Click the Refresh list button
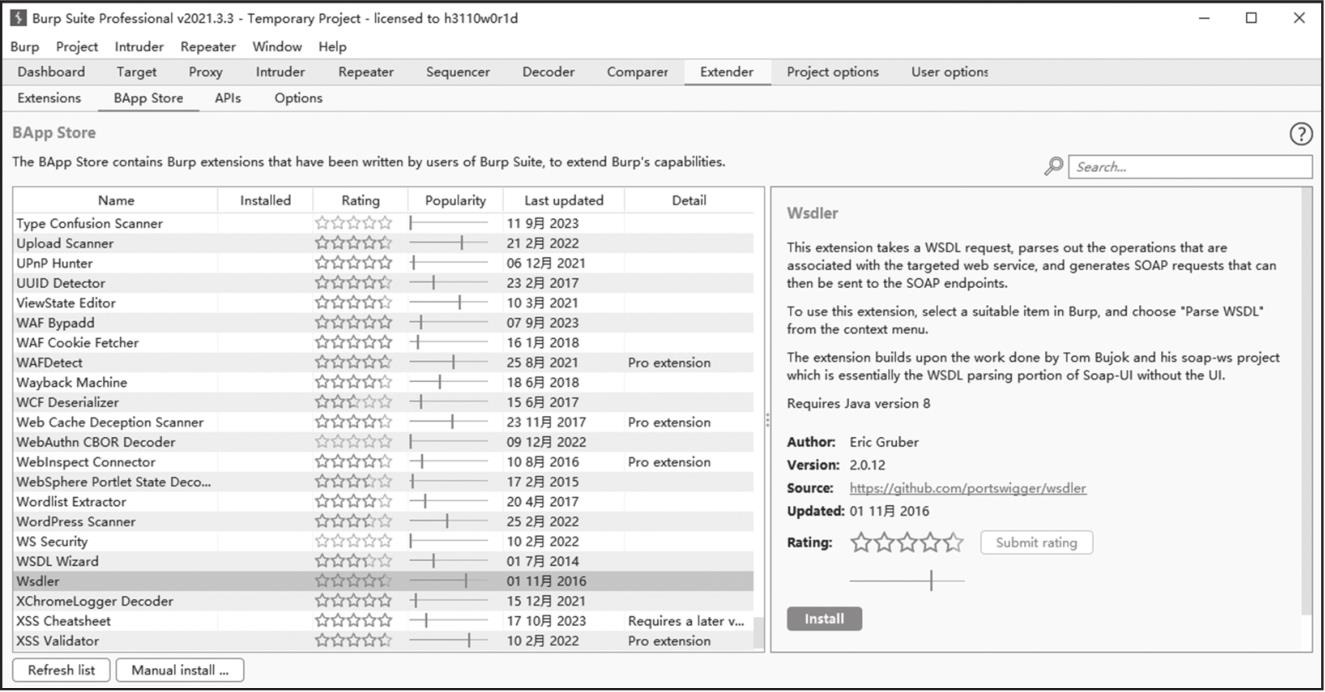 [61, 670]
